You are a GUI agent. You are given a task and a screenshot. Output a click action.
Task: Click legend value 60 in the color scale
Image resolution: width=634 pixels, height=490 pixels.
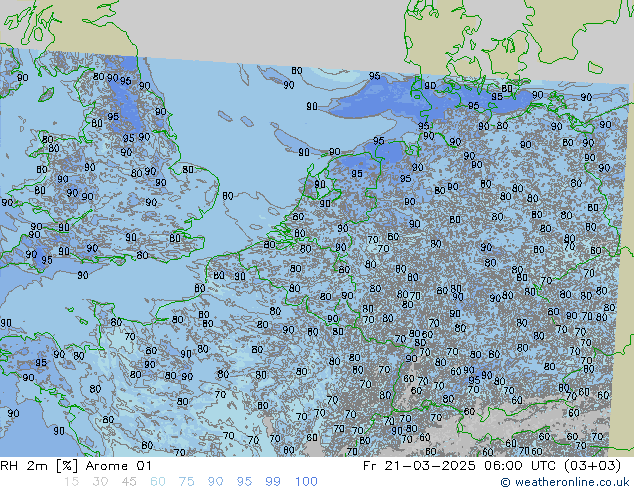tap(158, 482)
